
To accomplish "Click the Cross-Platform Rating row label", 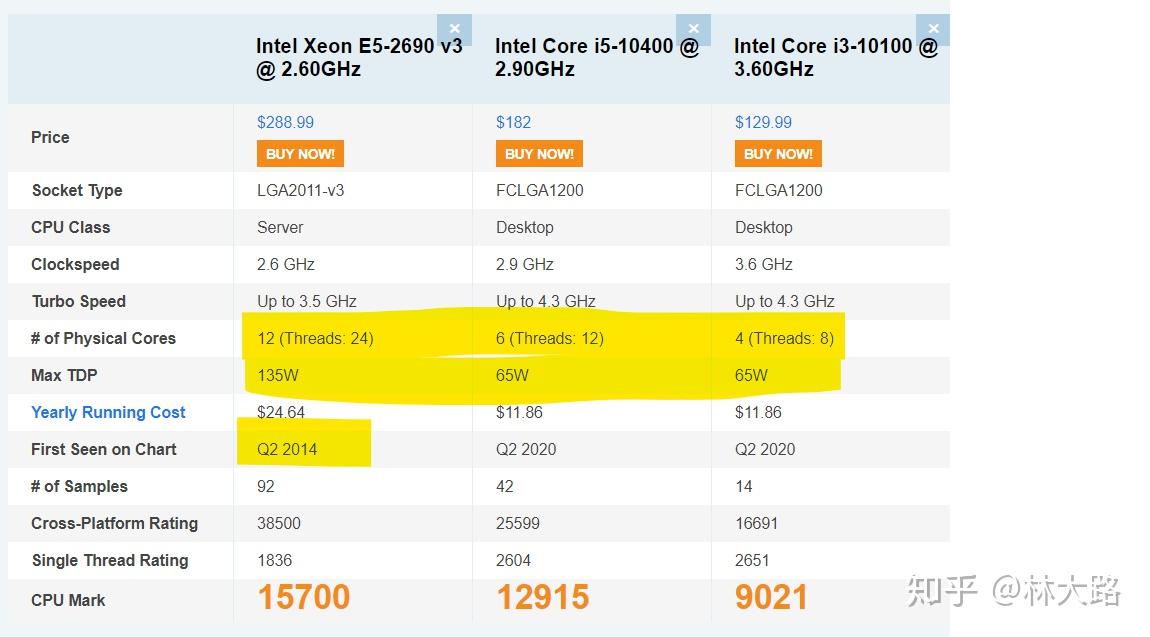I will coord(114,523).
